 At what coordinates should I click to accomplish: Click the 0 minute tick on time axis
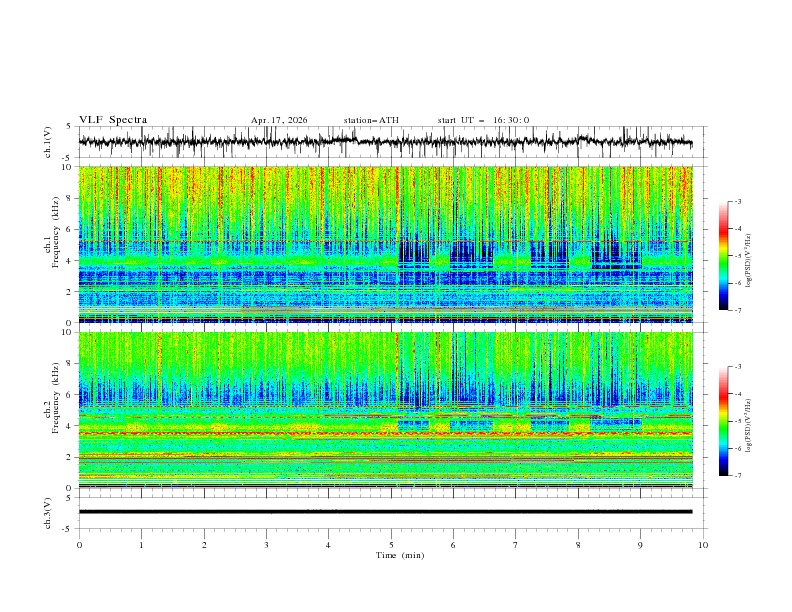tap(79, 545)
